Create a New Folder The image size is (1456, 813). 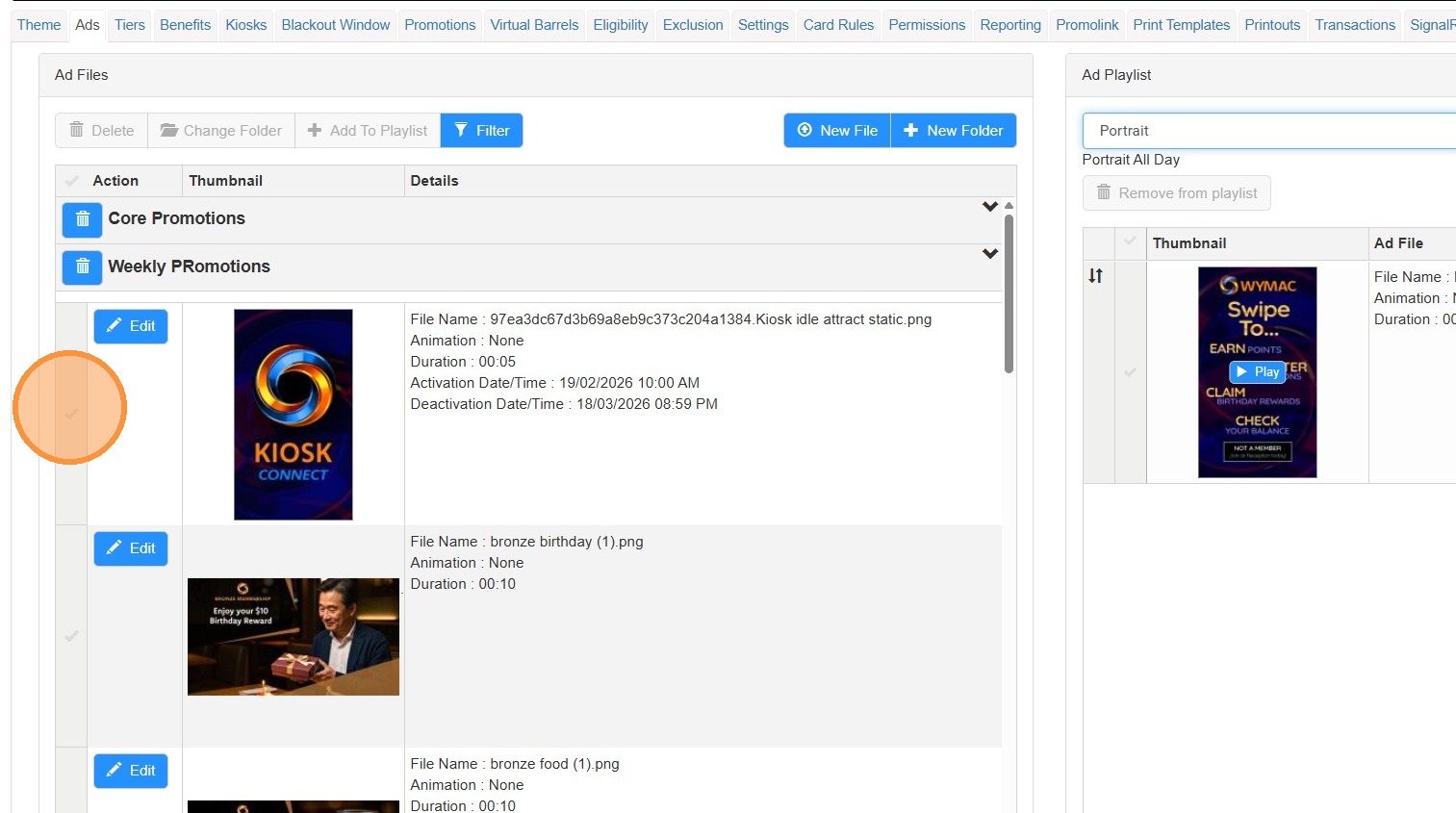954,131
